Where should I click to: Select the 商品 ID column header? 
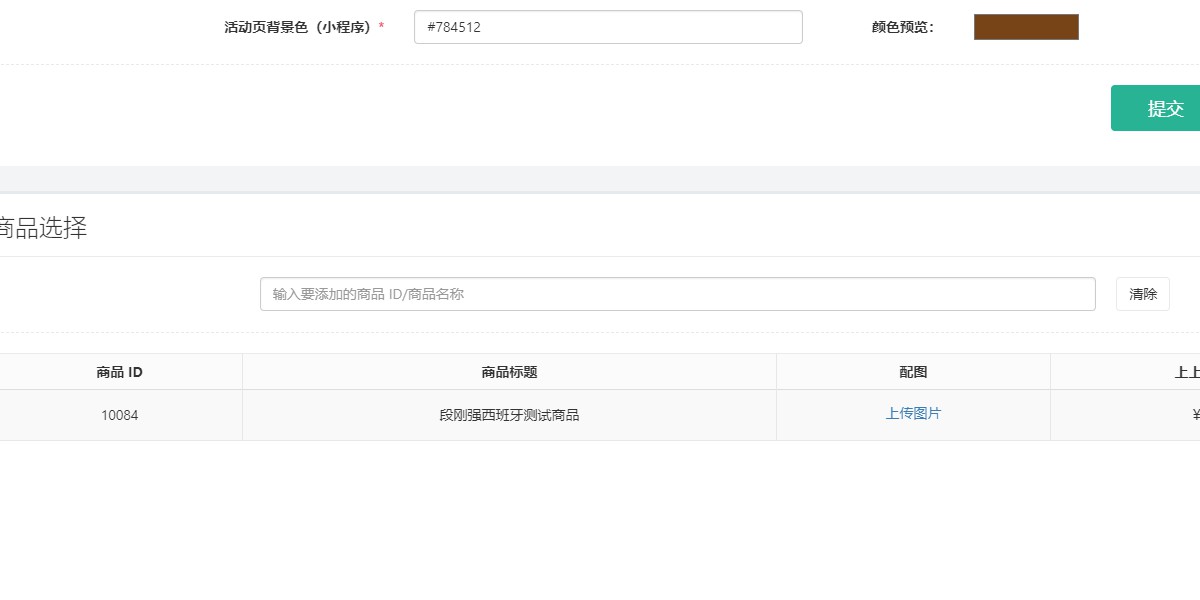tap(119, 372)
